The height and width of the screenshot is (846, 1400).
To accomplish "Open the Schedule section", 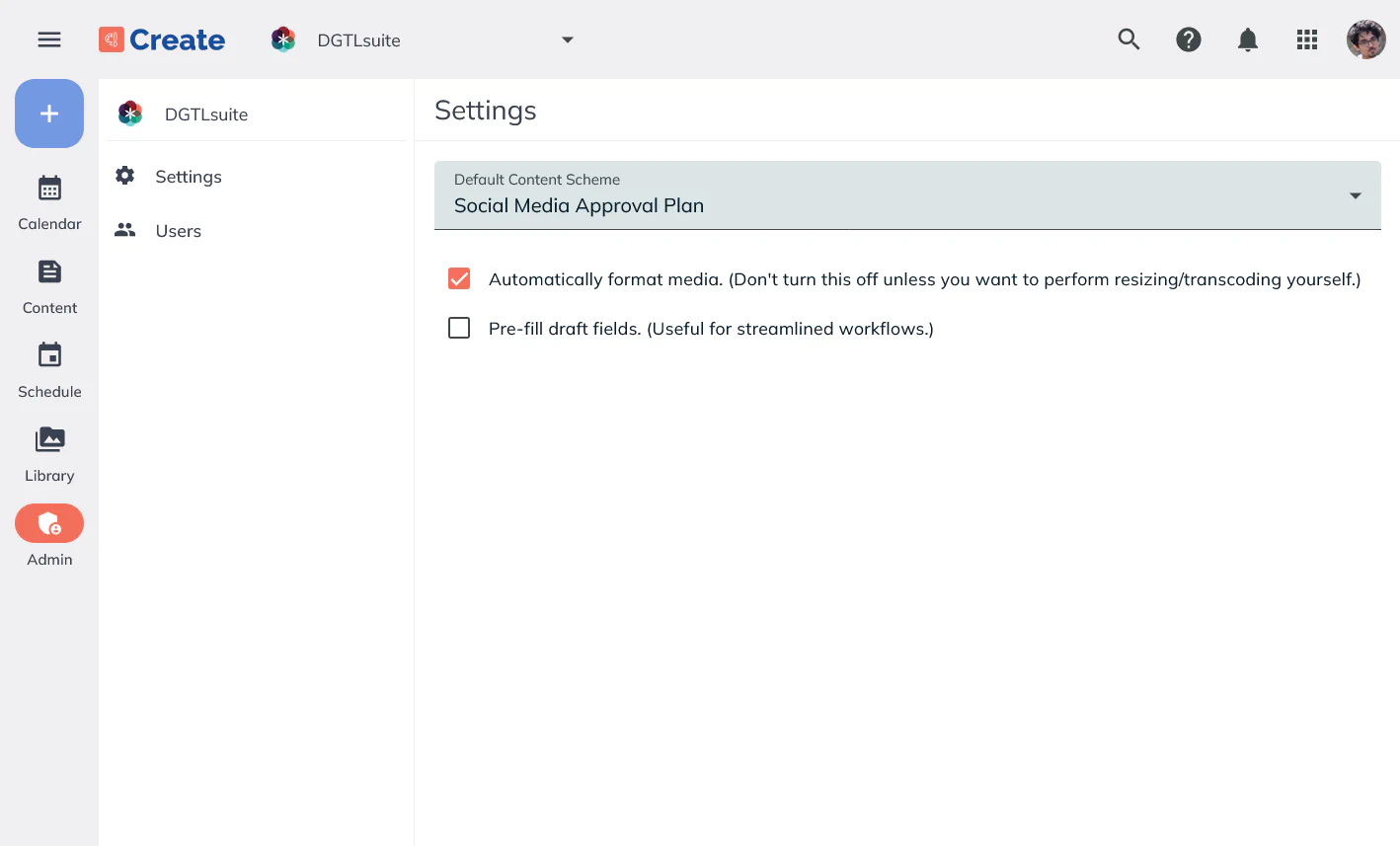I will pos(49,370).
